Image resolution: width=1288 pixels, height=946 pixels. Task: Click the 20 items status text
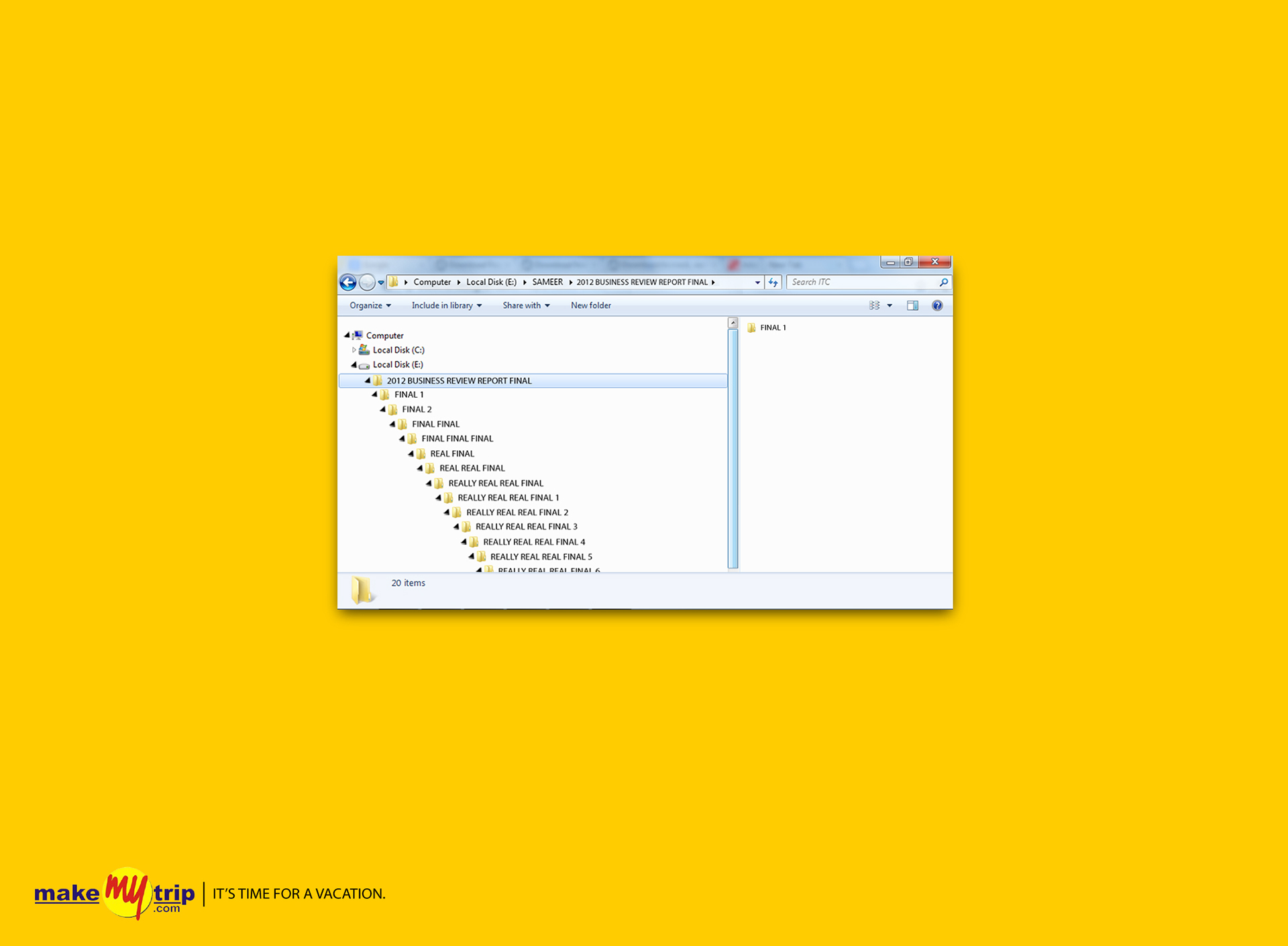click(409, 583)
